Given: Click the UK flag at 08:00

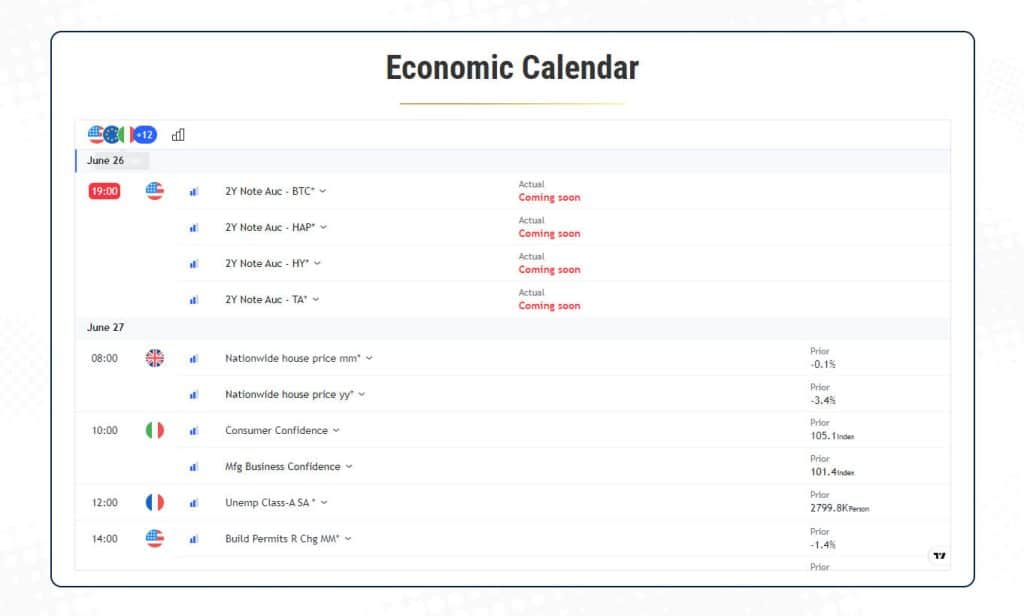Looking at the screenshot, I should point(155,358).
